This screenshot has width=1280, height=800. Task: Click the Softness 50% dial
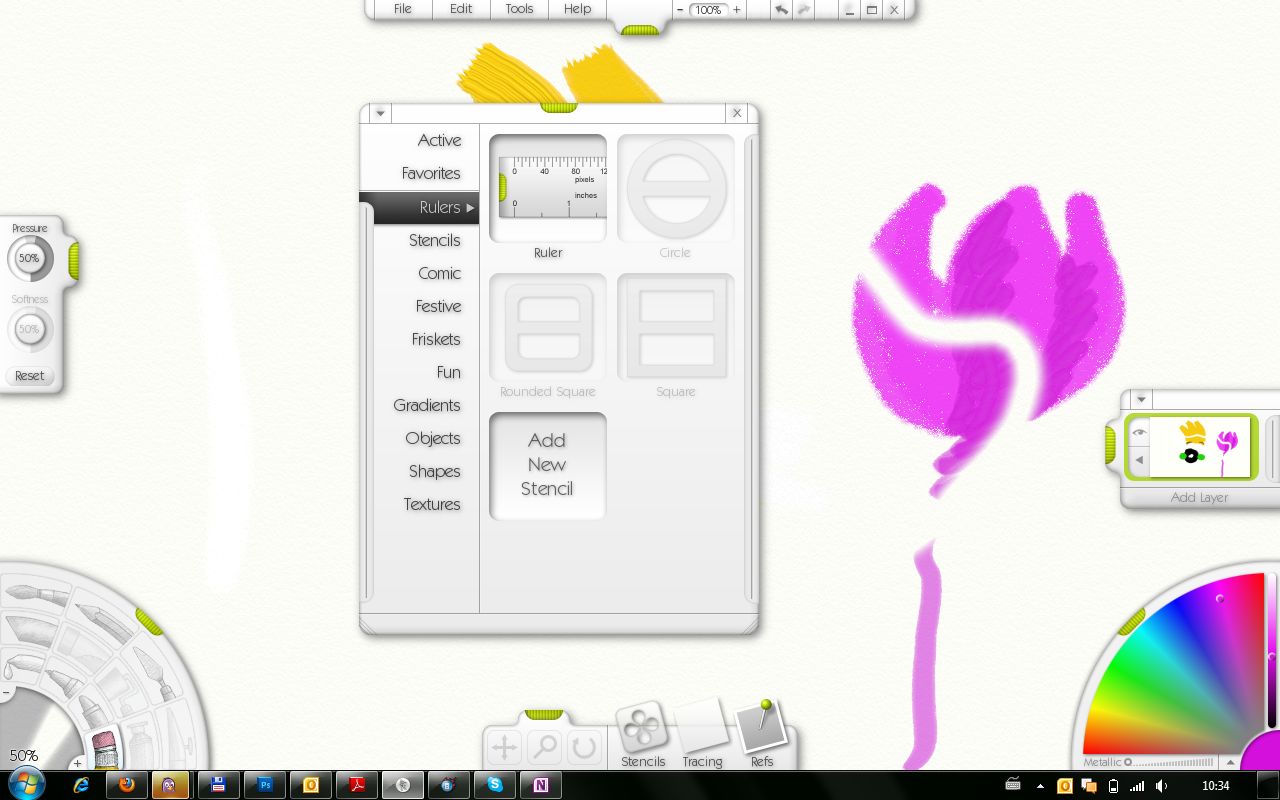pyautogui.click(x=30, y=329)
